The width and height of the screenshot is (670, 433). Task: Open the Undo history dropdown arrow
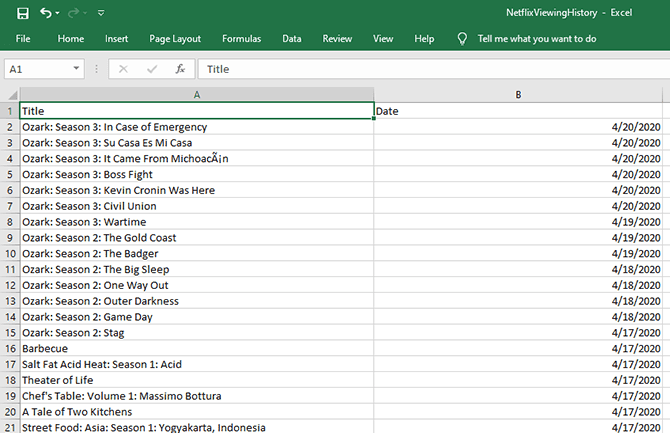coord(59,13)
